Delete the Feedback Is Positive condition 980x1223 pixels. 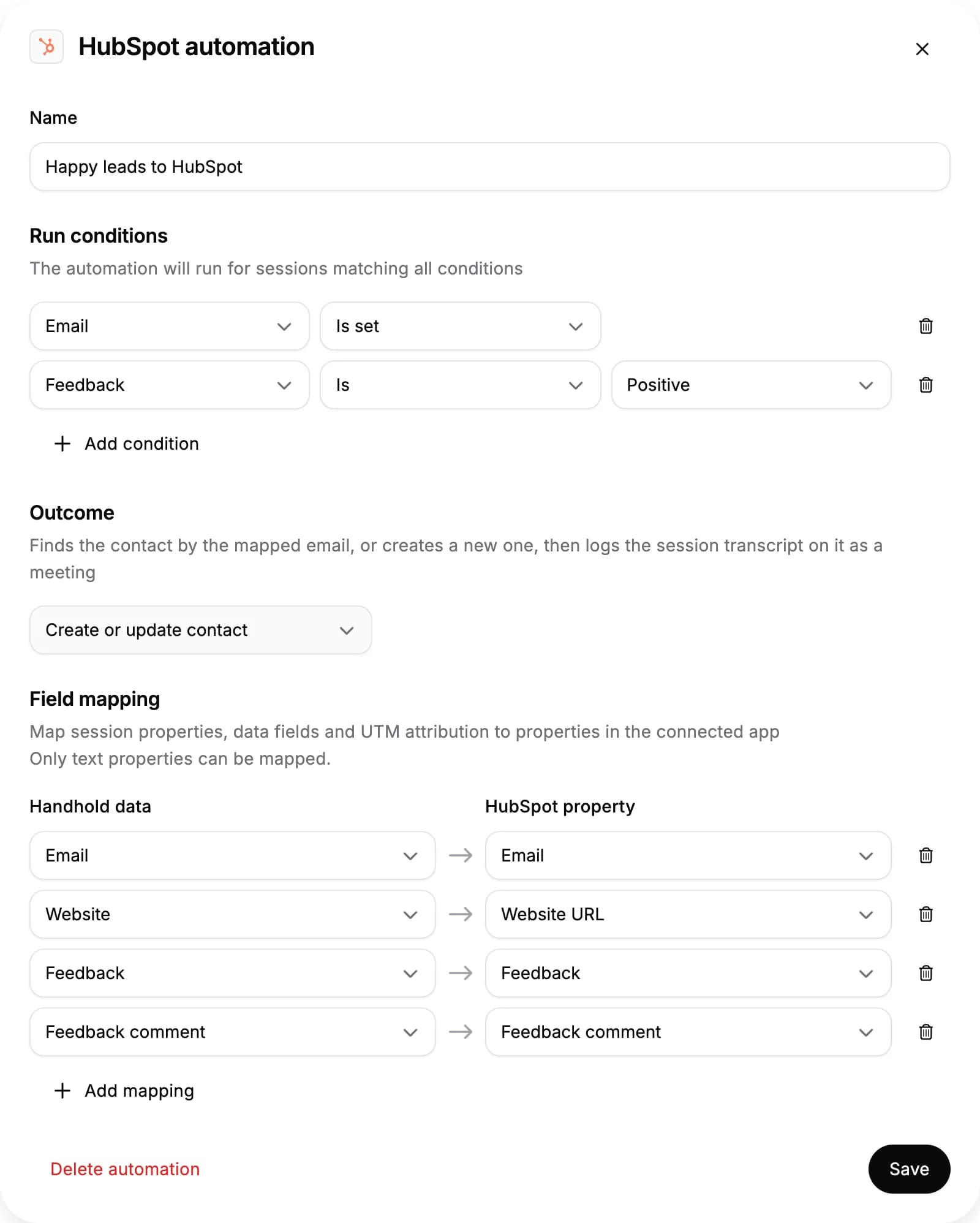point(925,385)
